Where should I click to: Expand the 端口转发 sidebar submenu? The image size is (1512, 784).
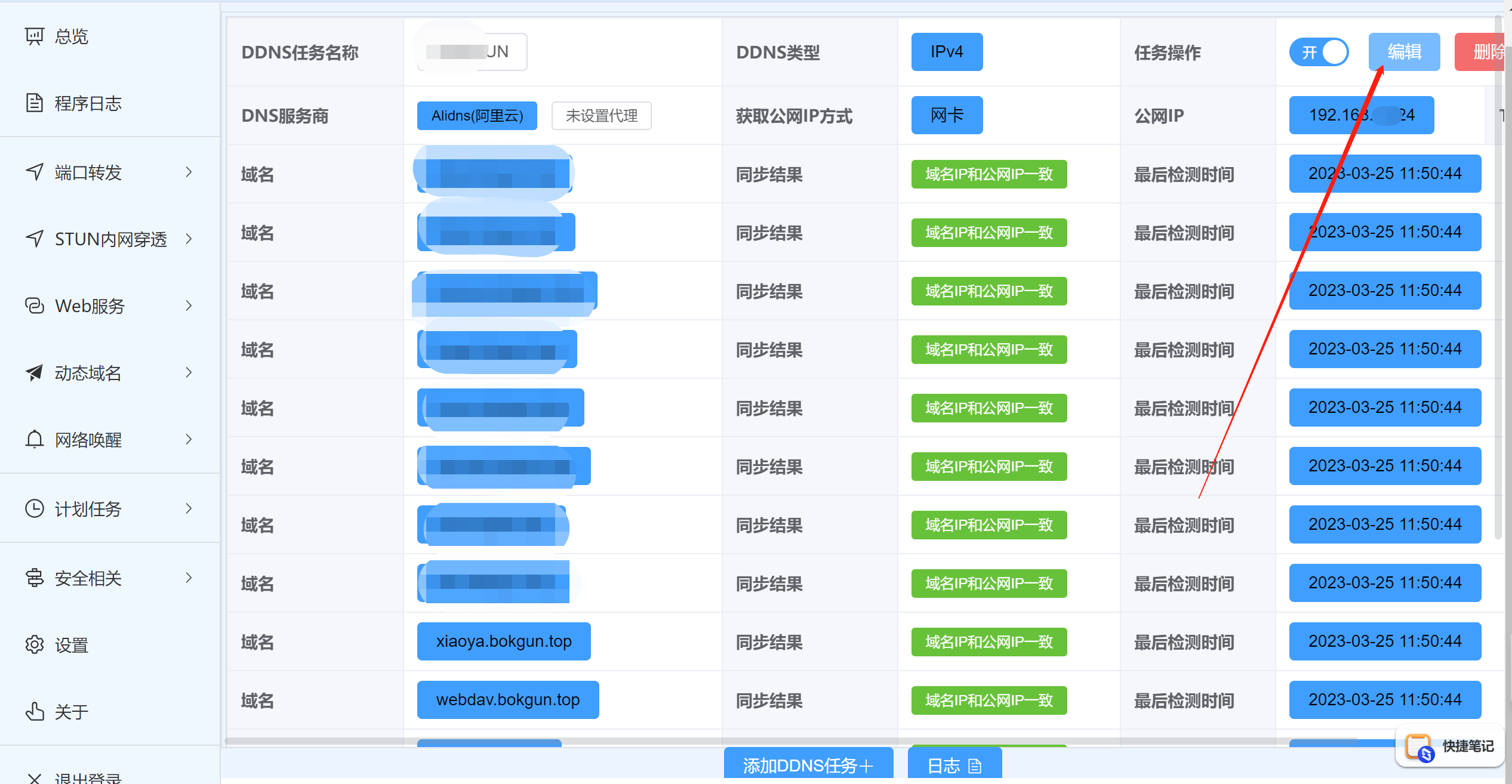189,172
